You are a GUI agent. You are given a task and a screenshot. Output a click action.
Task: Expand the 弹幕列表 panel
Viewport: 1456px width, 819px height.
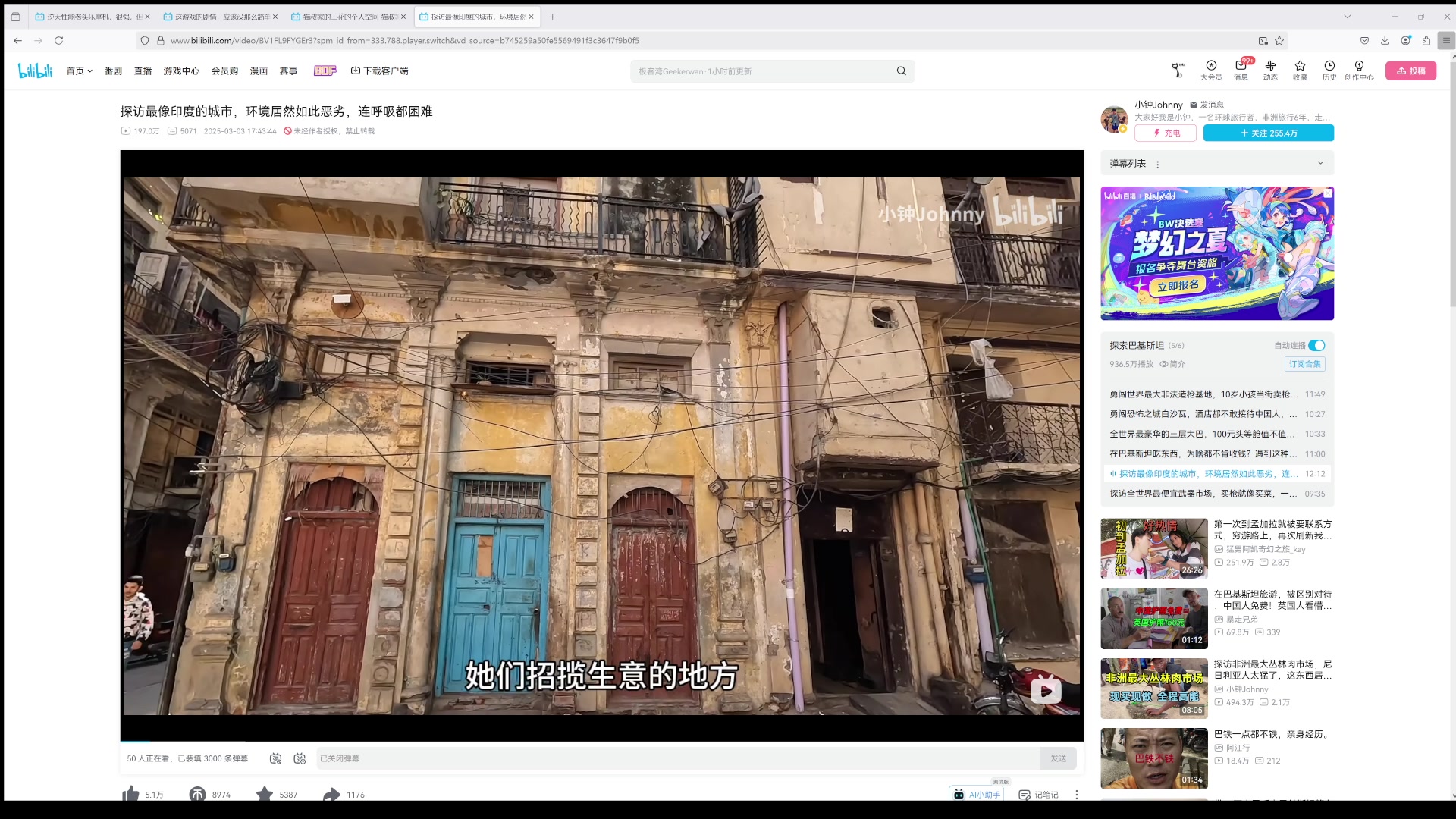(x=1320, y=163)
